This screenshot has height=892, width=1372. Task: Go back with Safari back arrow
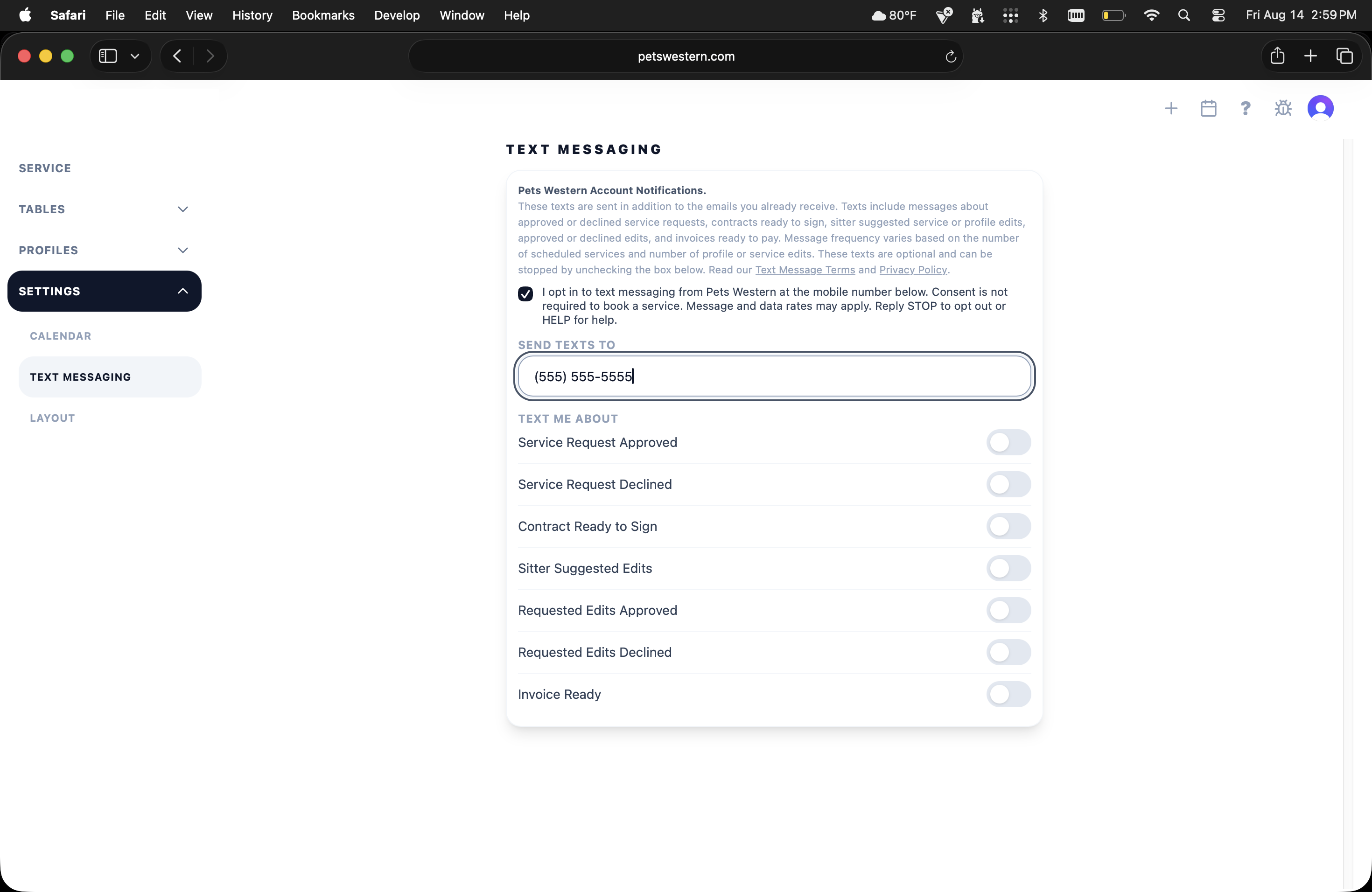point(177,56)
